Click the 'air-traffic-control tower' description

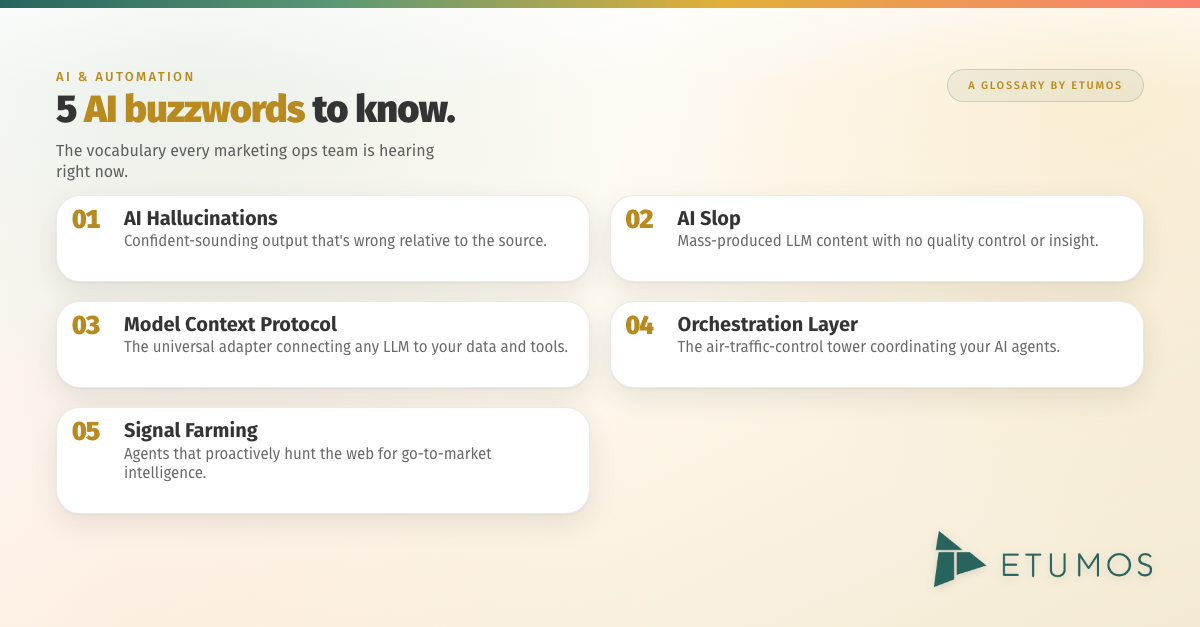pyautogui.click(x=868, y=347)
